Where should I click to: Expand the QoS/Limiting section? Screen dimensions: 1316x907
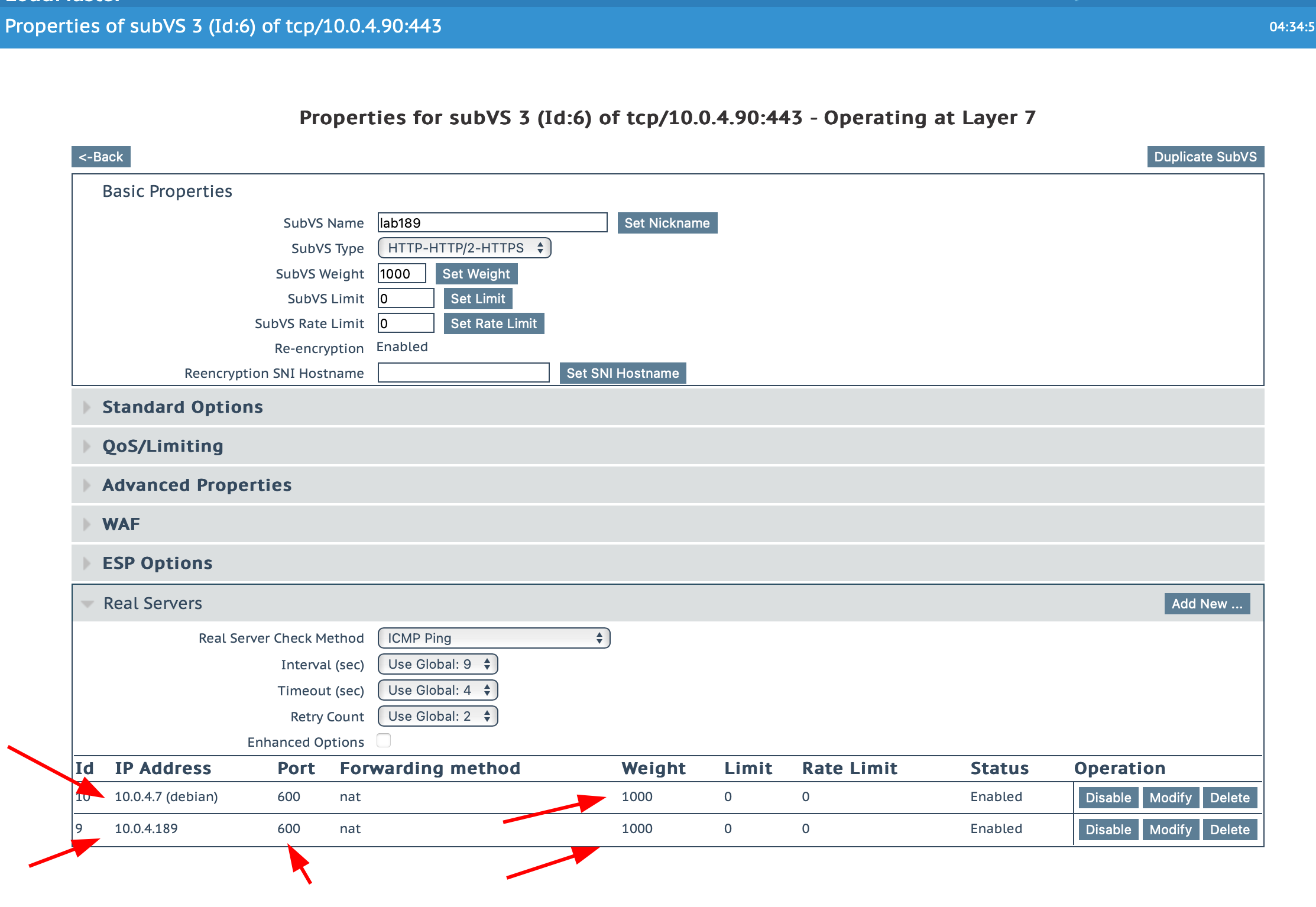pos(163,446)
